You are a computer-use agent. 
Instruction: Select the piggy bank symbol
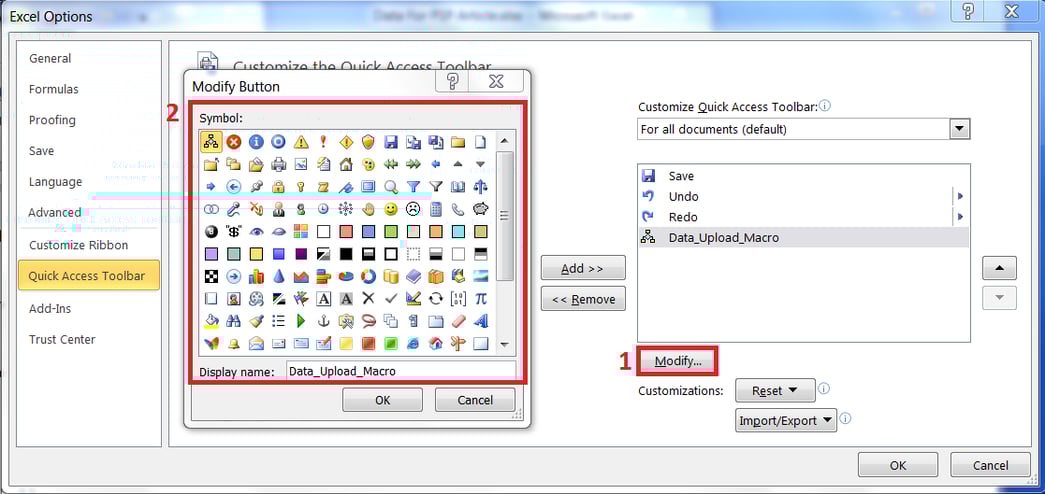click(x=481, y=209)
